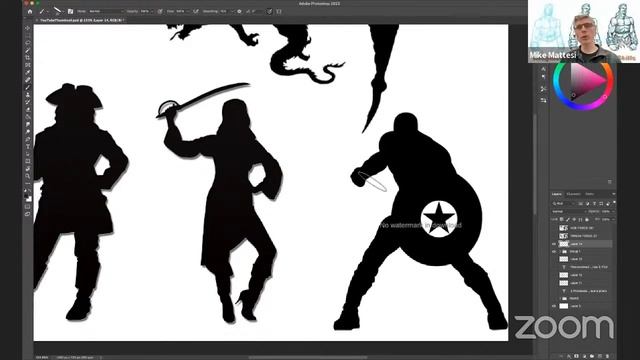Select the Brush tool in left toolbar
640x360 pixels.
click(x=28, y=87)
